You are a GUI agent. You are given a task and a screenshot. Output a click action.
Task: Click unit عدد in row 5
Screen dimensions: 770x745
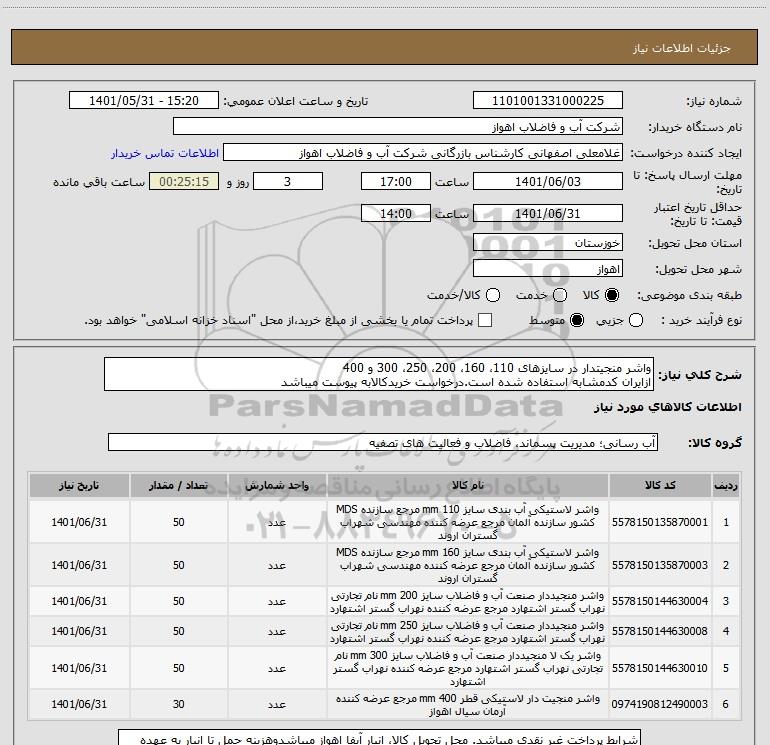[x=277, y=668]
